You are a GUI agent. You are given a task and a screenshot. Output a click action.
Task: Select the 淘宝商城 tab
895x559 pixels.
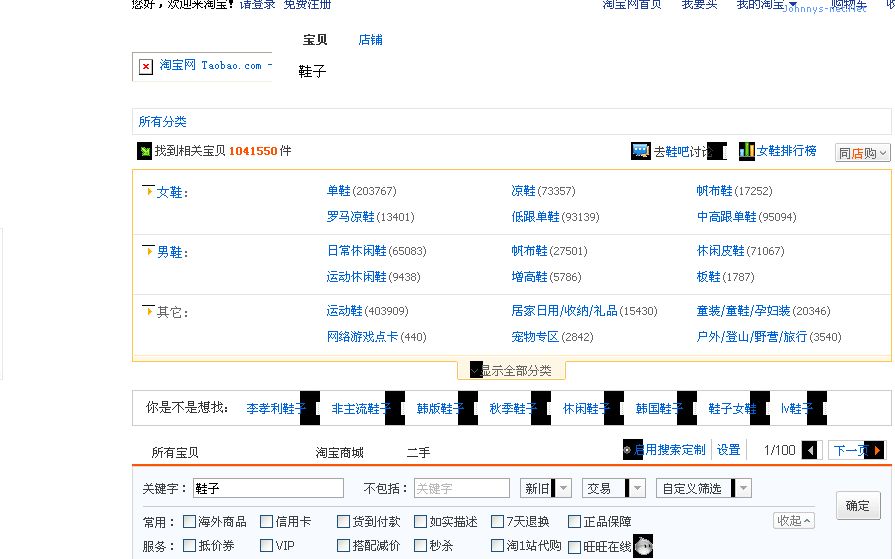coord(339,453)
